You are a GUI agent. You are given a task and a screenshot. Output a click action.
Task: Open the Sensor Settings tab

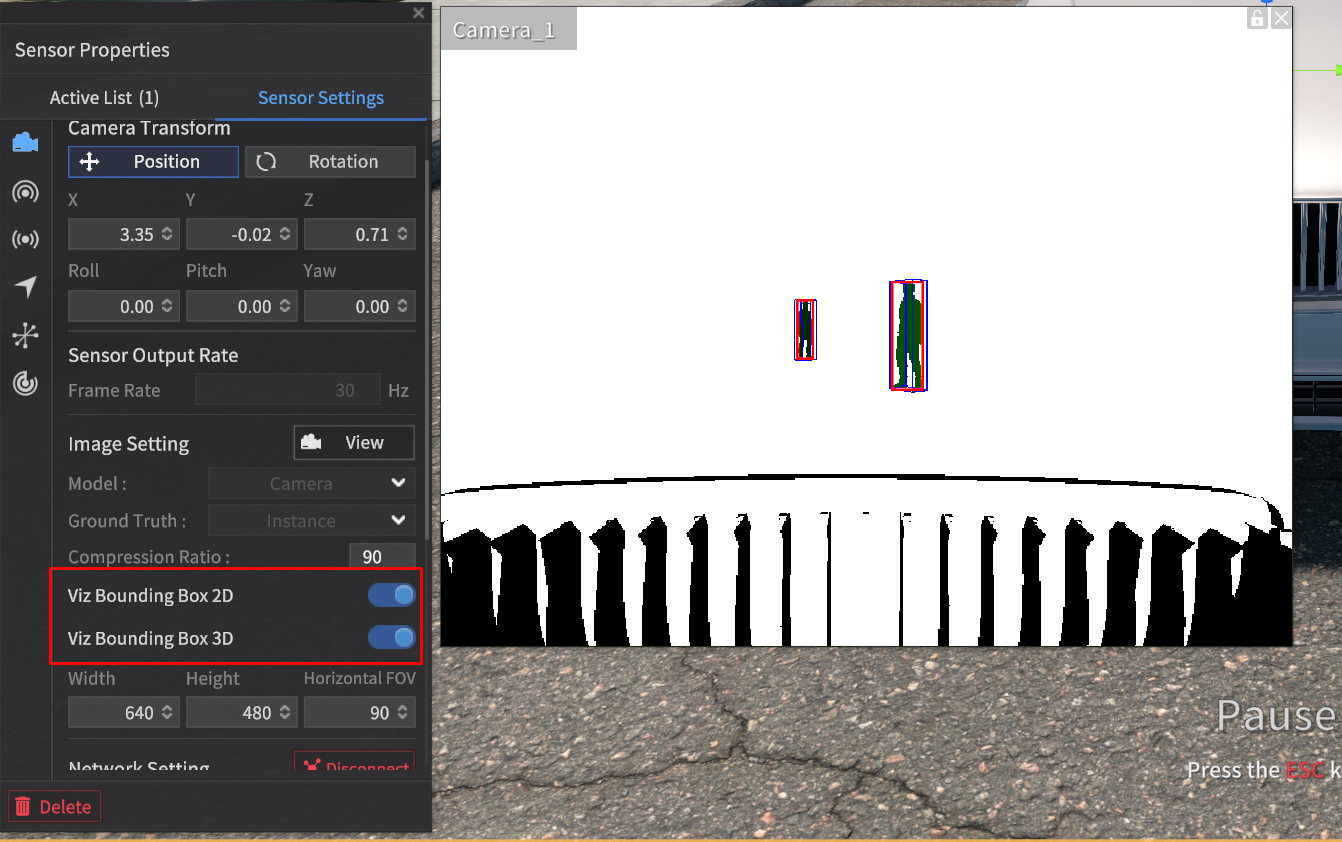tap(321, 98)
